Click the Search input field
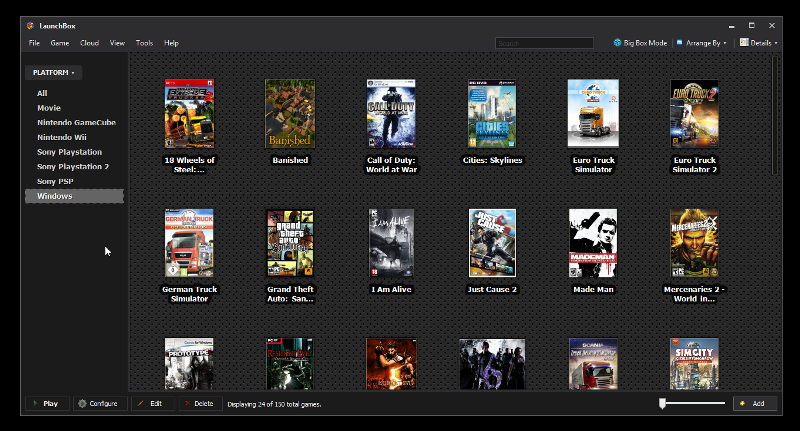 [544, 43]
